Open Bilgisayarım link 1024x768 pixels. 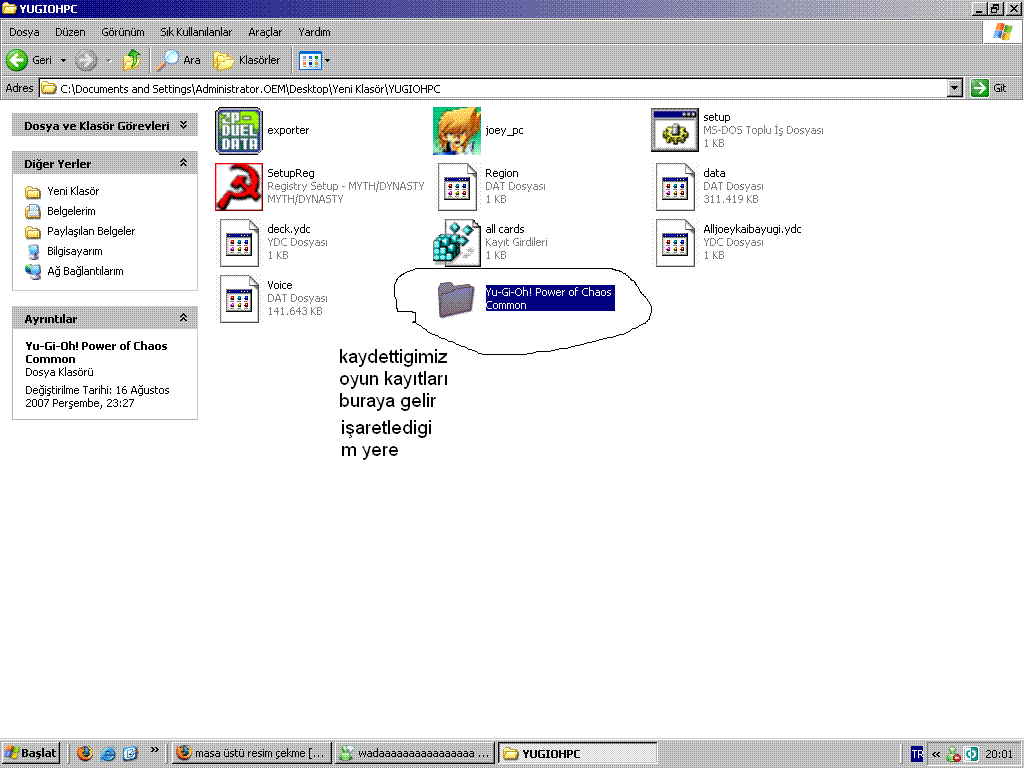(74, 251)
